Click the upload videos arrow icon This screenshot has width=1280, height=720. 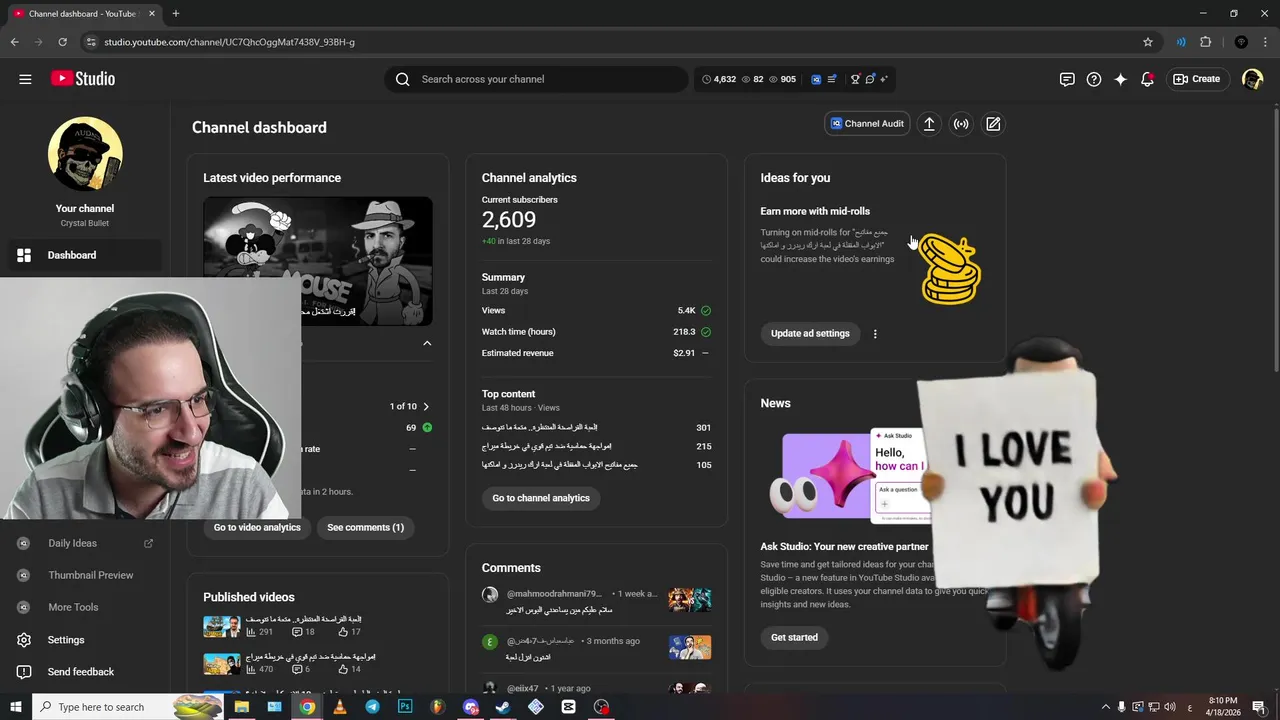929,124
